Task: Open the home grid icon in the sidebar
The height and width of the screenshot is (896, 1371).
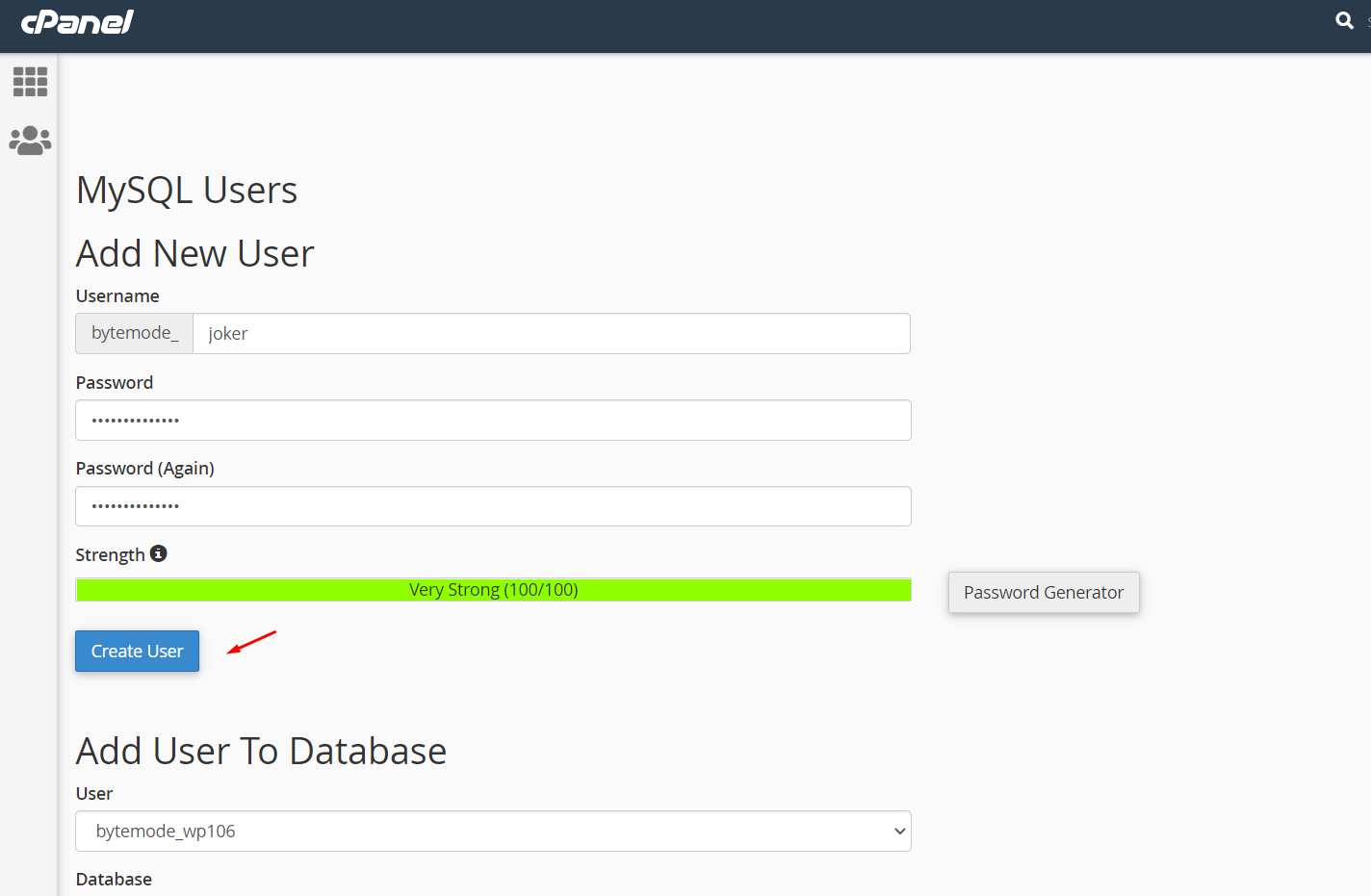Action: click(x=30, y=82)
